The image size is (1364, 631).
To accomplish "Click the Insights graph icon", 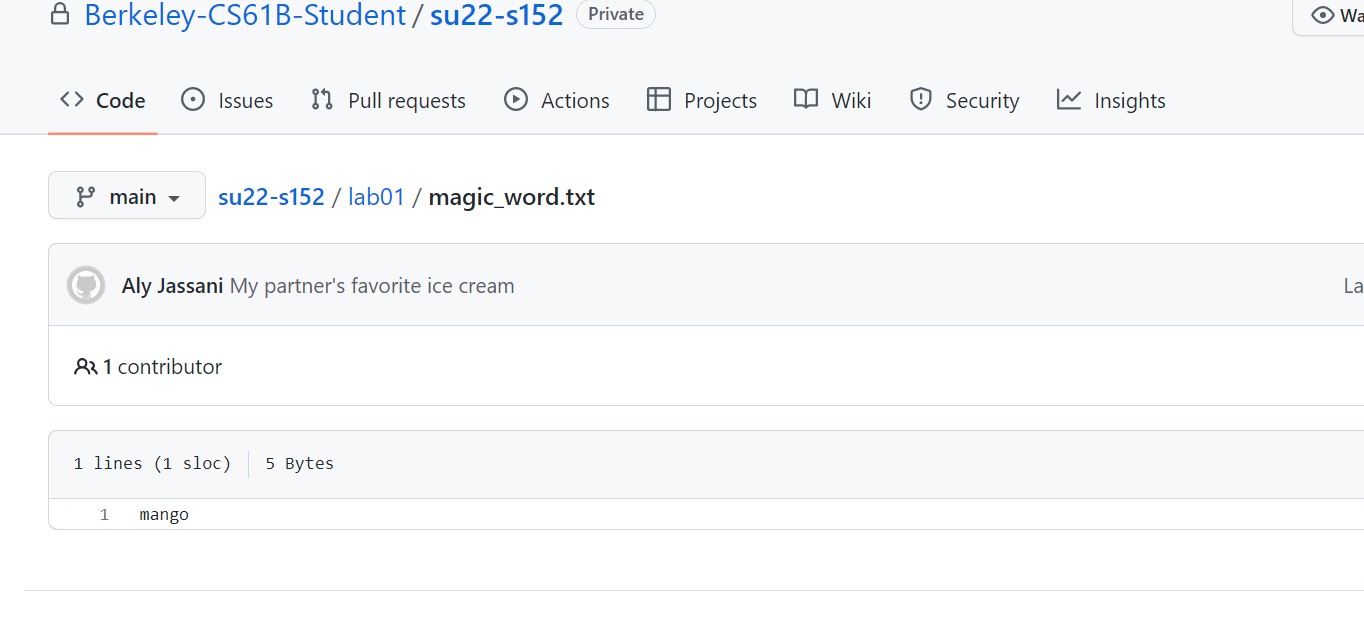I will tap(1069, 100).
